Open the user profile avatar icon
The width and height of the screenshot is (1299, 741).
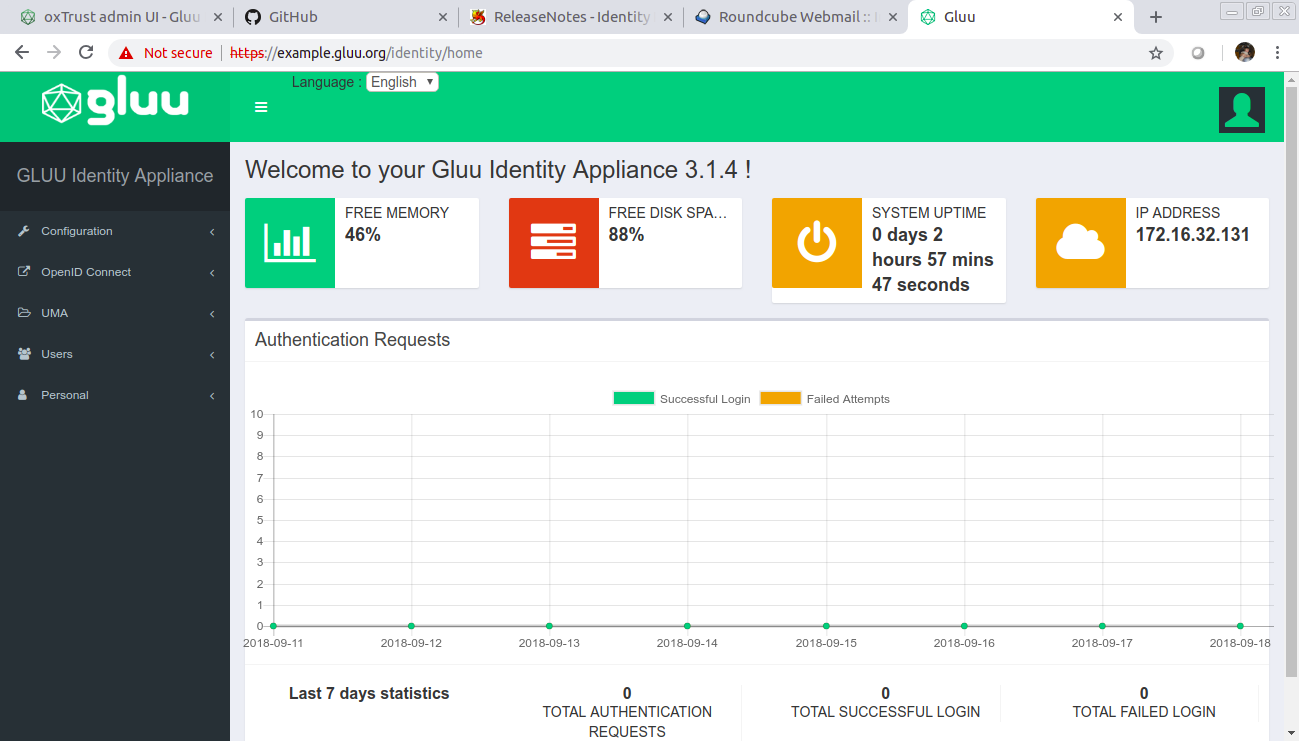click(1242, 110)
